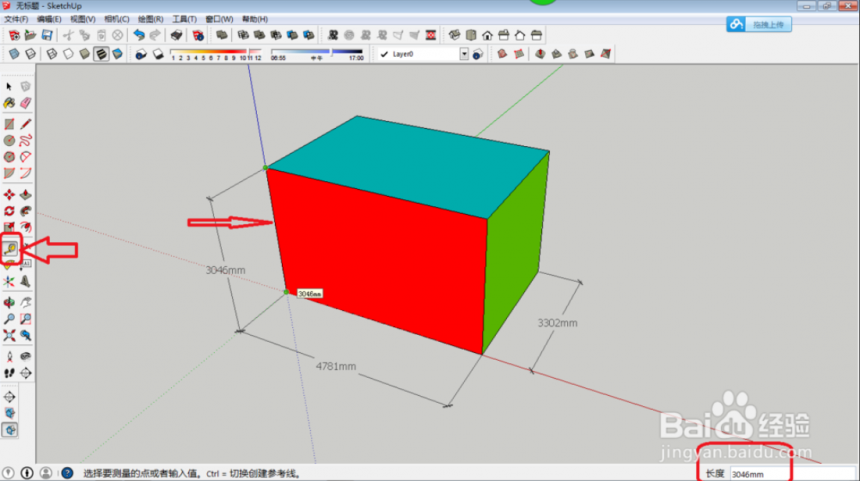Open the 视图(V) menu
The image size is (860, 481).
[82, 19]
